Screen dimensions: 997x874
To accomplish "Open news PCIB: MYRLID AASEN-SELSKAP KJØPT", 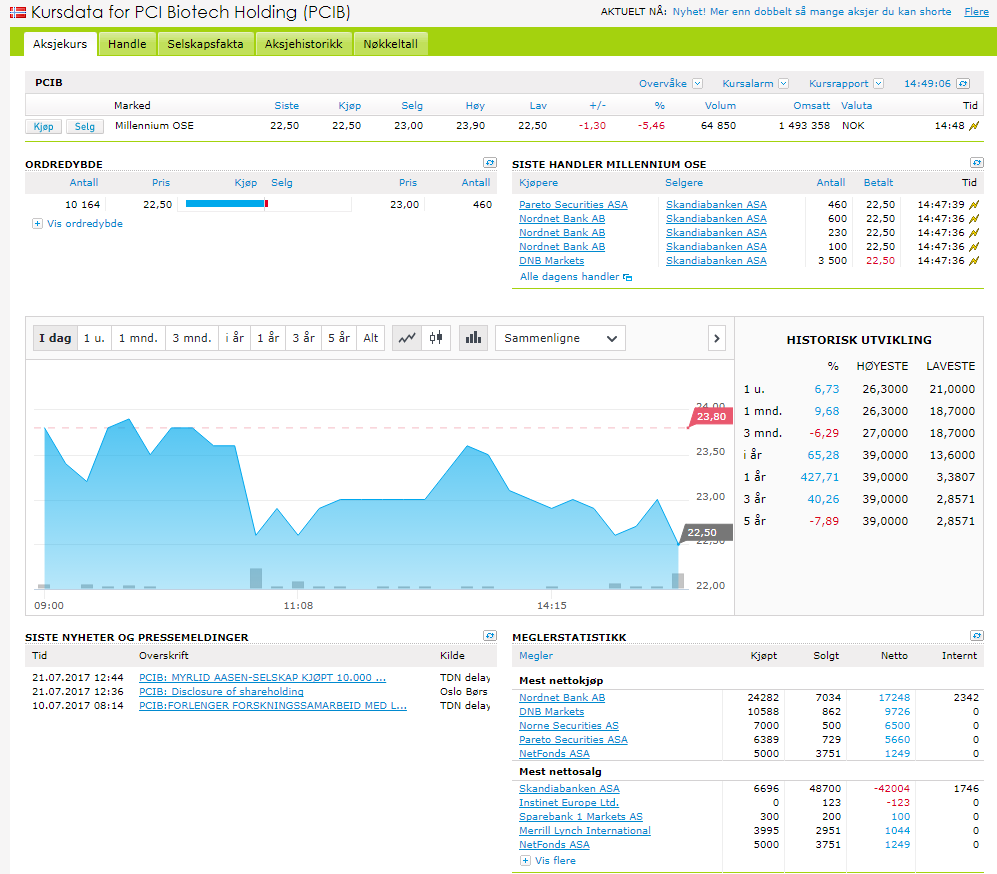I will (x=263, y=678).
